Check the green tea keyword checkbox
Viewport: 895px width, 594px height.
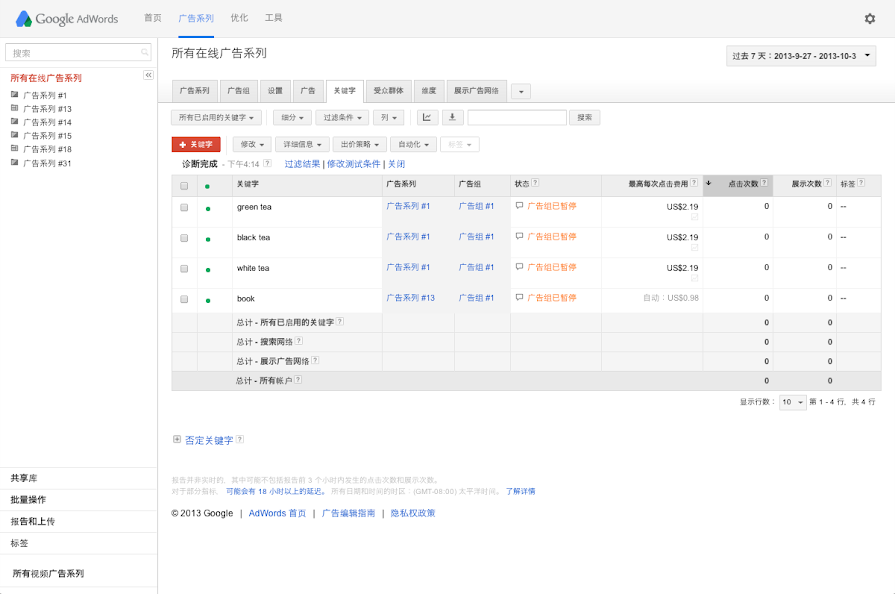[184, 208]
